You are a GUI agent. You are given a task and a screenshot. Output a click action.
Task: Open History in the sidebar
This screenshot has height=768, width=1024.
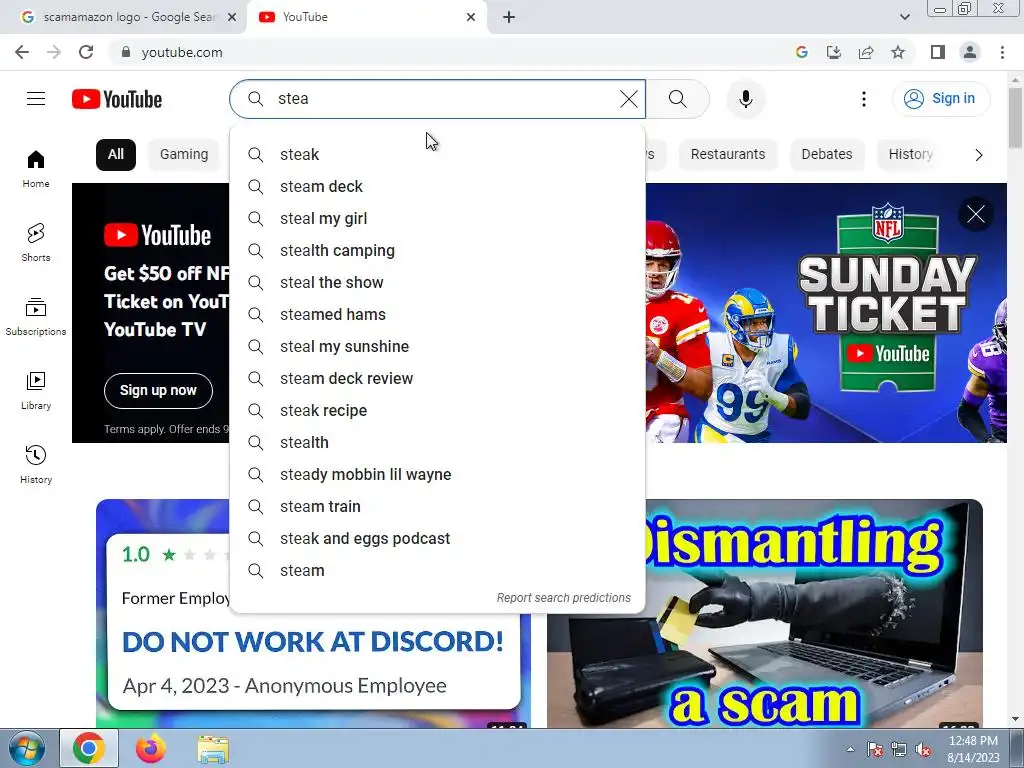(x=36, y=464)
